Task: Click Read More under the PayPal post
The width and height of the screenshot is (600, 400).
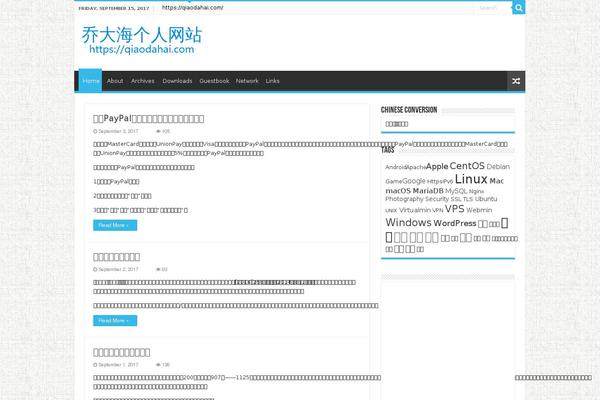Action: point(115,226)
